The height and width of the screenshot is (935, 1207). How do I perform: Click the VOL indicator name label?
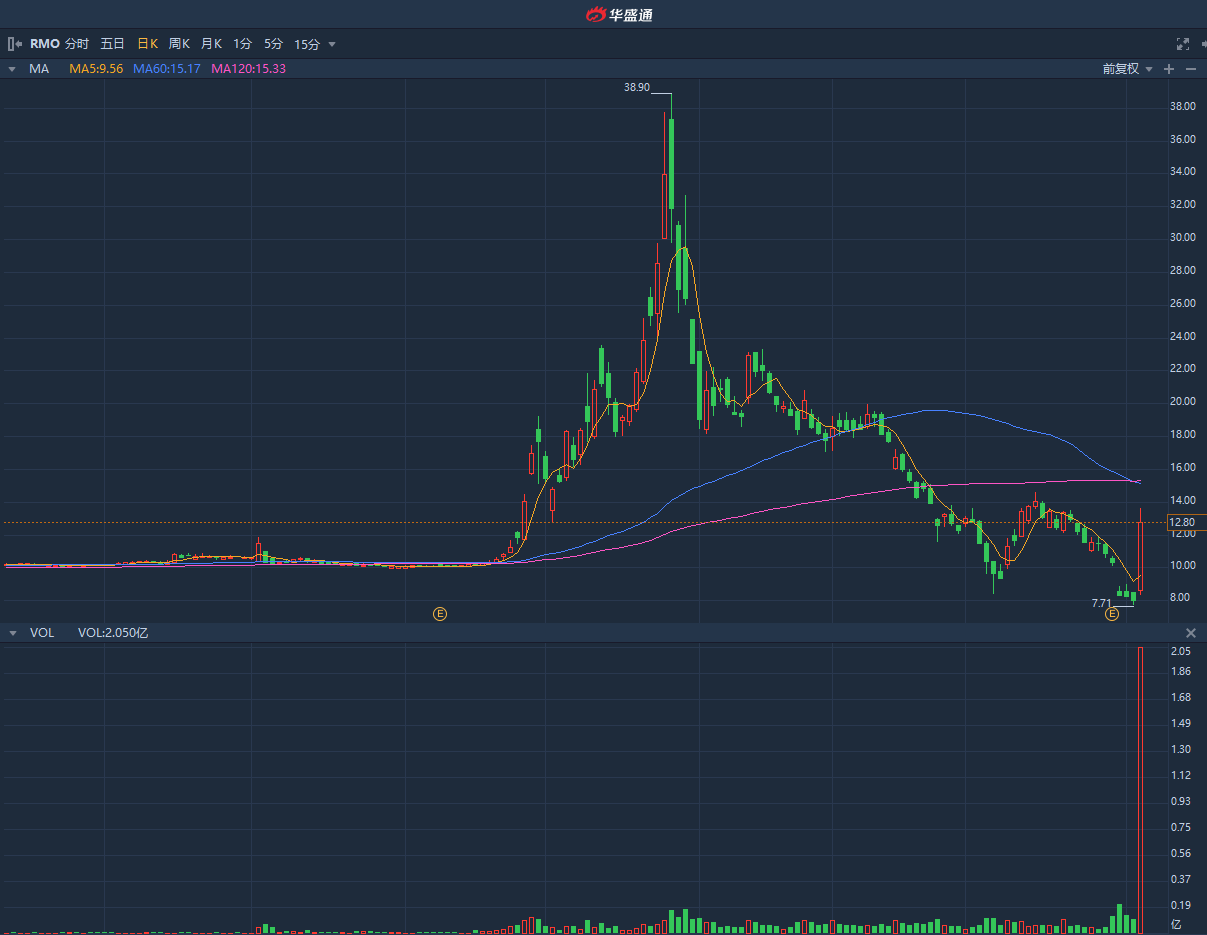pos(42,633)
